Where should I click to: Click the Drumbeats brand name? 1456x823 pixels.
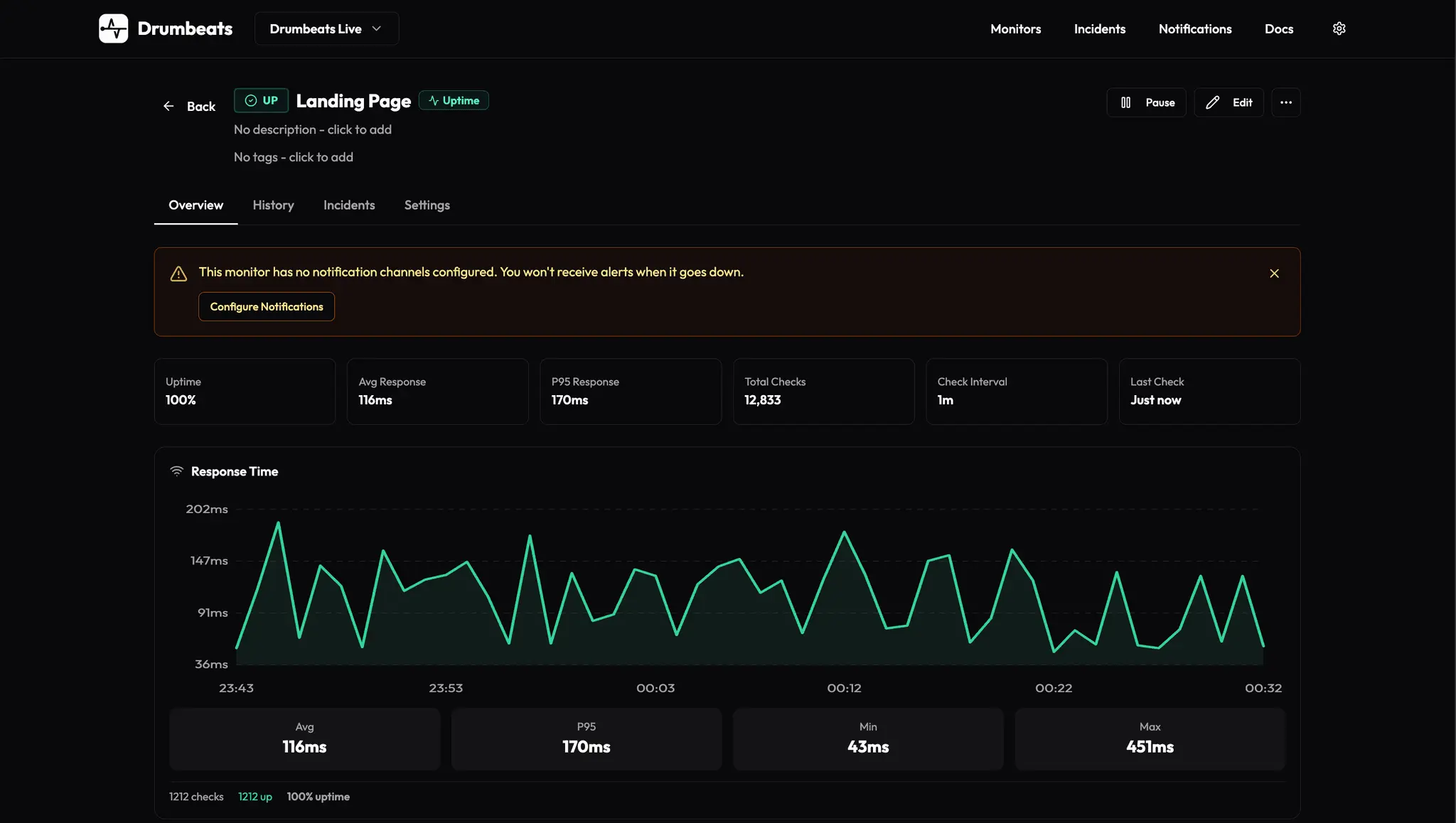click(x=185, y=28)
